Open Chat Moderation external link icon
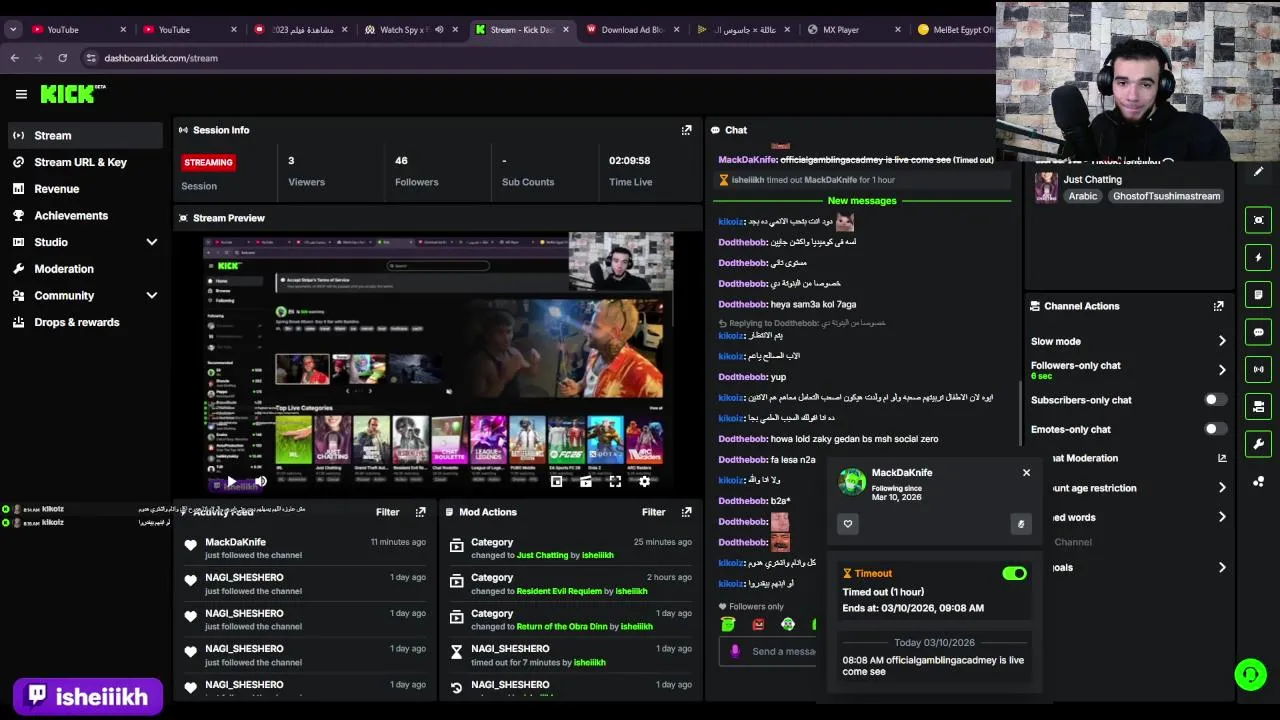This screenshot has height=720, width=1280. [1221, 458]
